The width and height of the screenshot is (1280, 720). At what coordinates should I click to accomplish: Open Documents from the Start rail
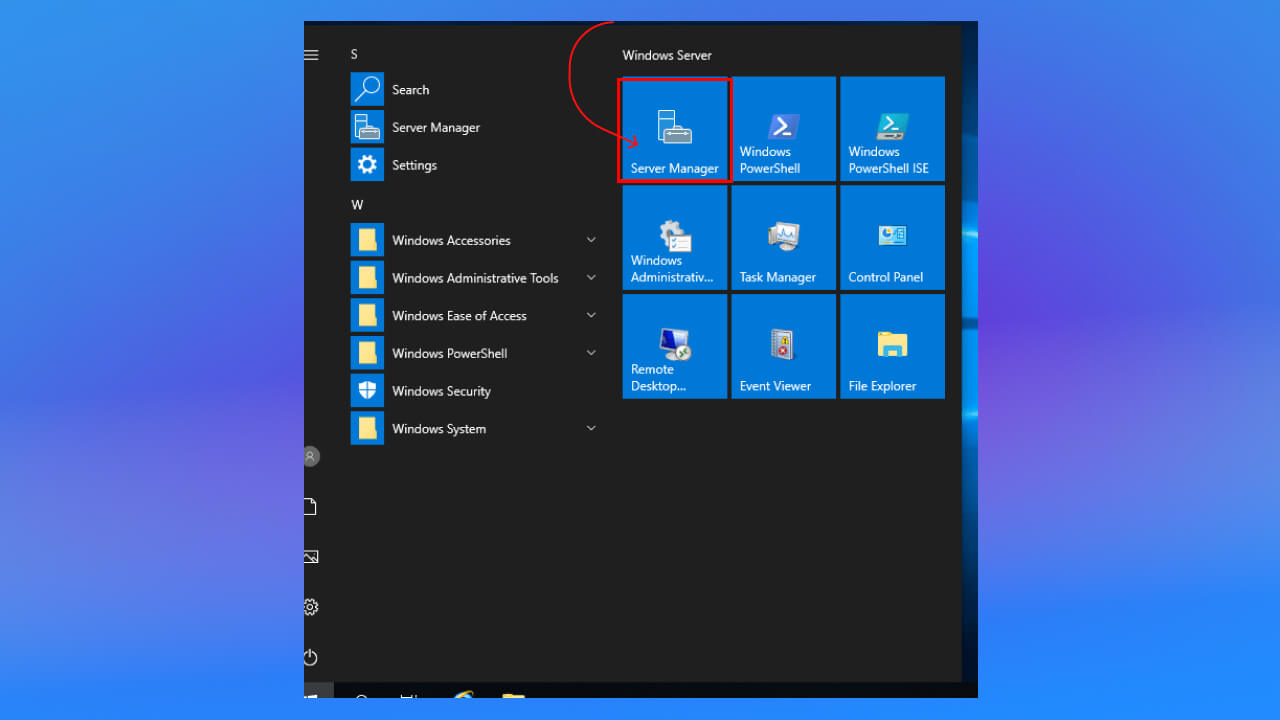[311, 507]
